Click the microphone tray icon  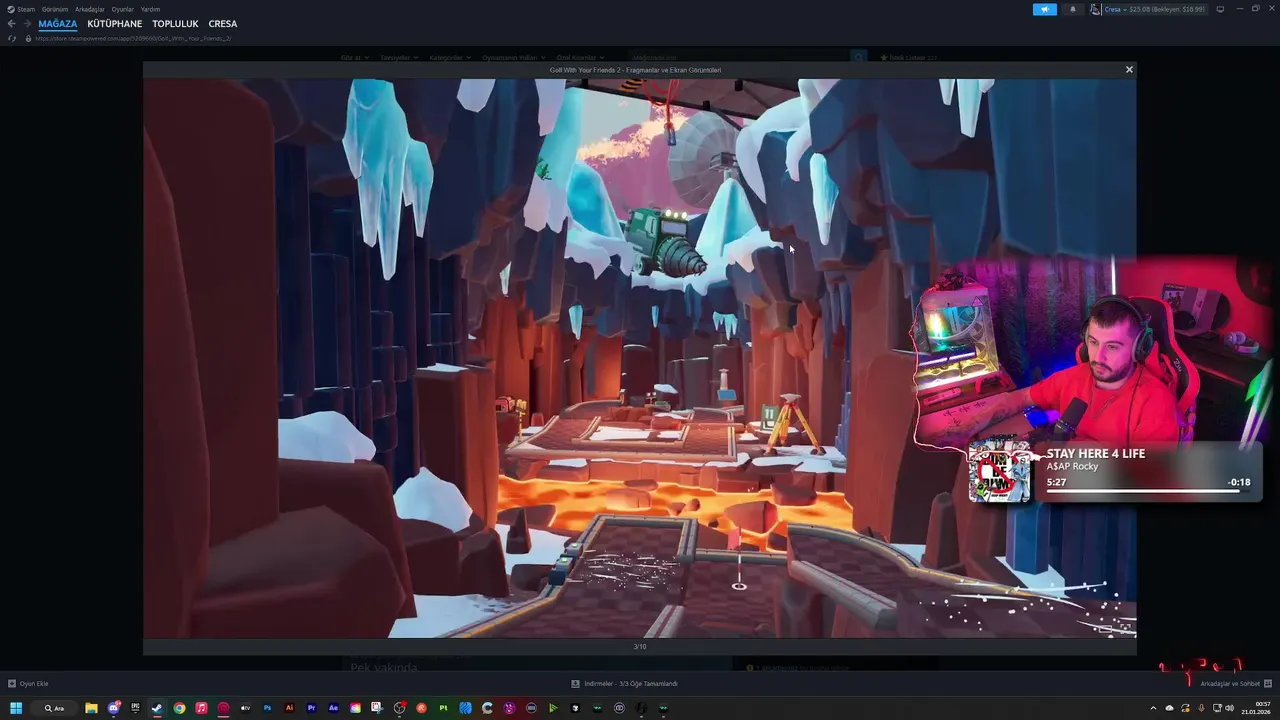(1201, 708)
